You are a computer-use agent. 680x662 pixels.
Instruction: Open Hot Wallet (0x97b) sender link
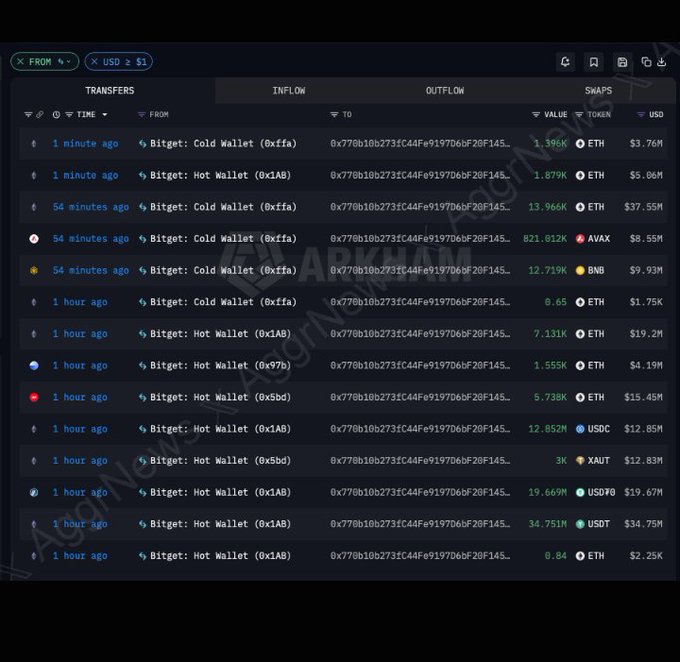(220, 366)
